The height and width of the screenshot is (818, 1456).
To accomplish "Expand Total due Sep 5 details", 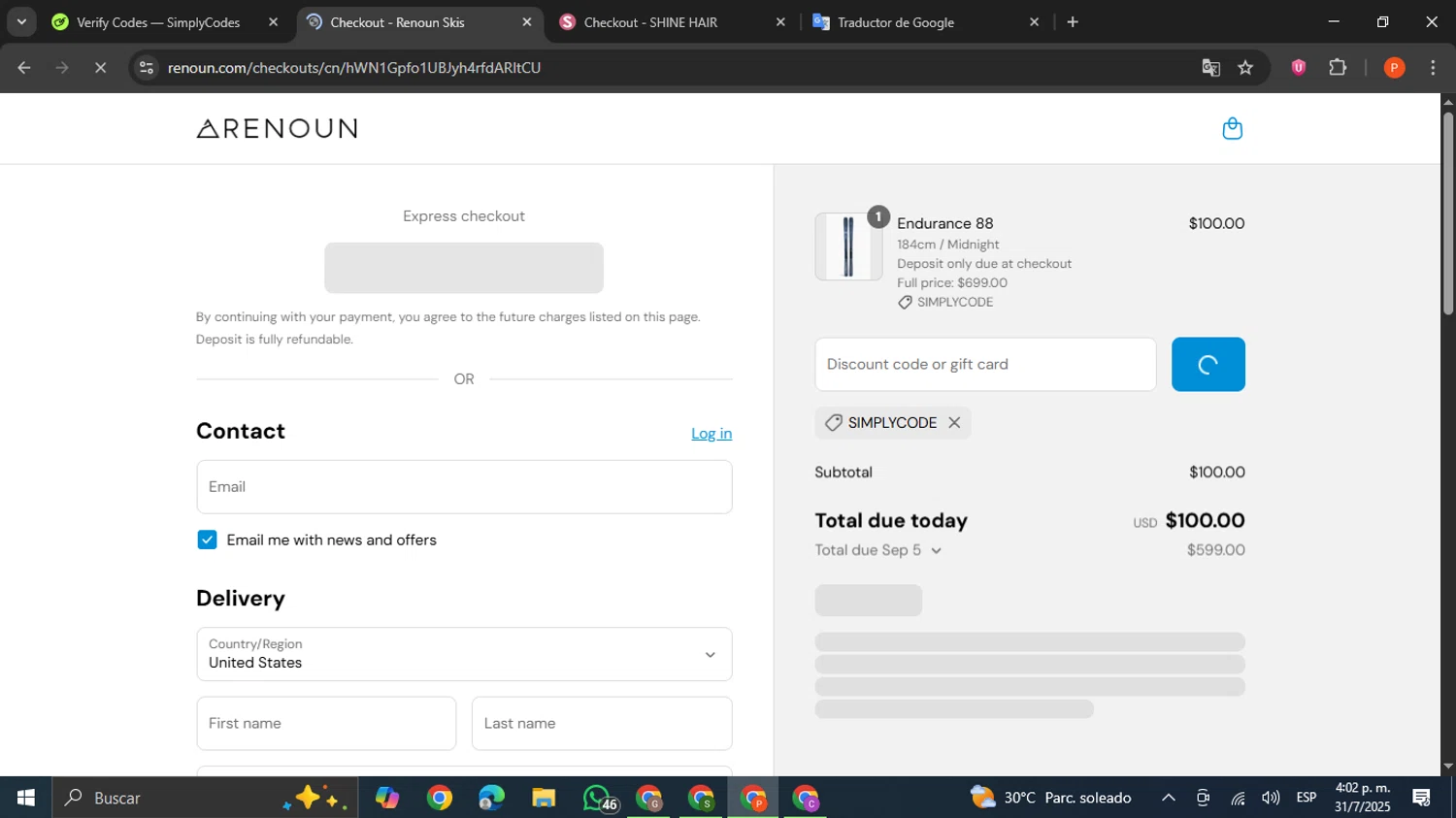I will coord(878,550).
